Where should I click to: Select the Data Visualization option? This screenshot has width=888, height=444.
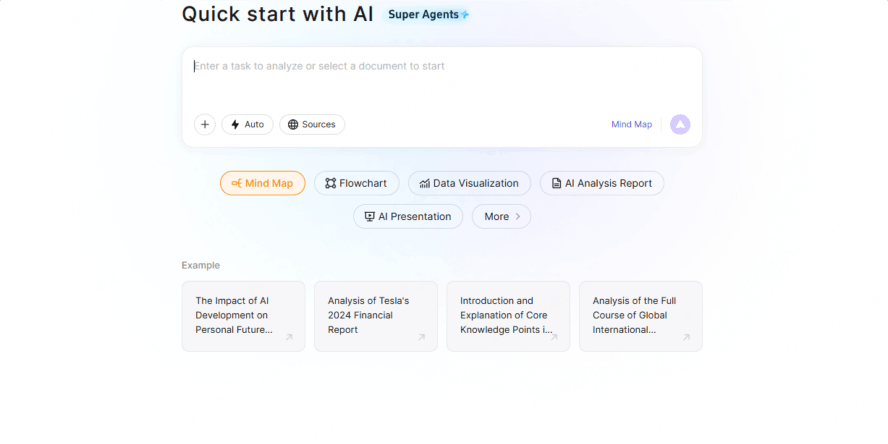point(469,183)
